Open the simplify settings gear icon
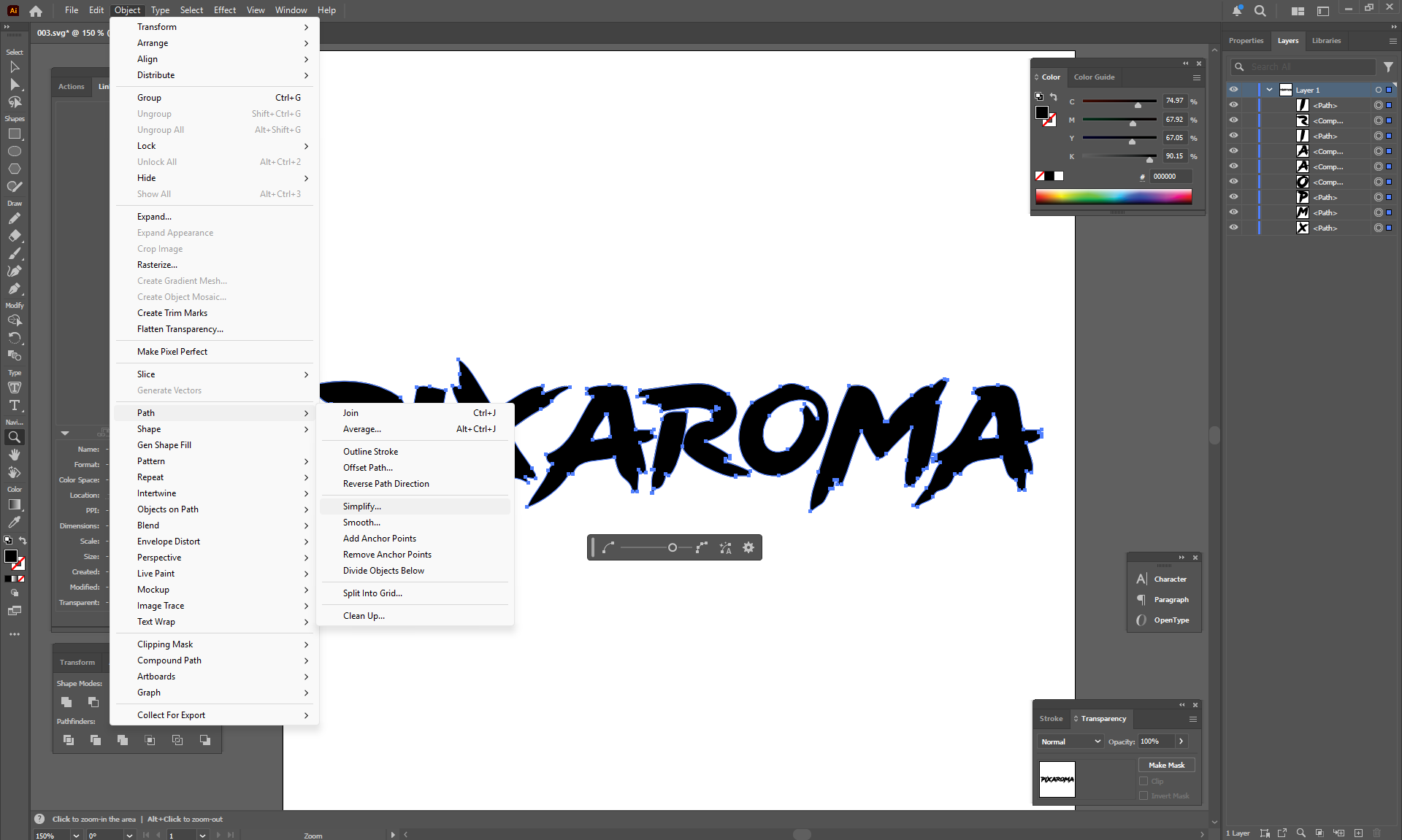Screen dimensions: 1402x840 pos(748,547)
